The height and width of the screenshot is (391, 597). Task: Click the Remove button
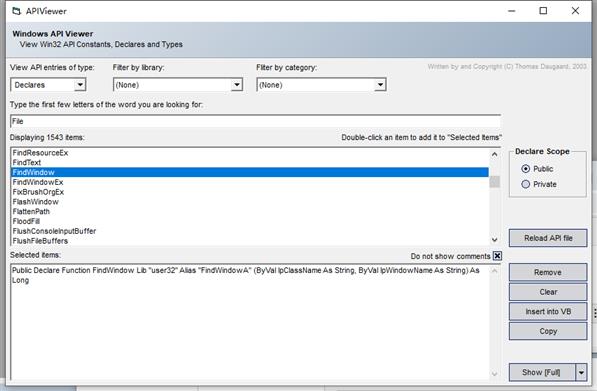pos(548,272)
